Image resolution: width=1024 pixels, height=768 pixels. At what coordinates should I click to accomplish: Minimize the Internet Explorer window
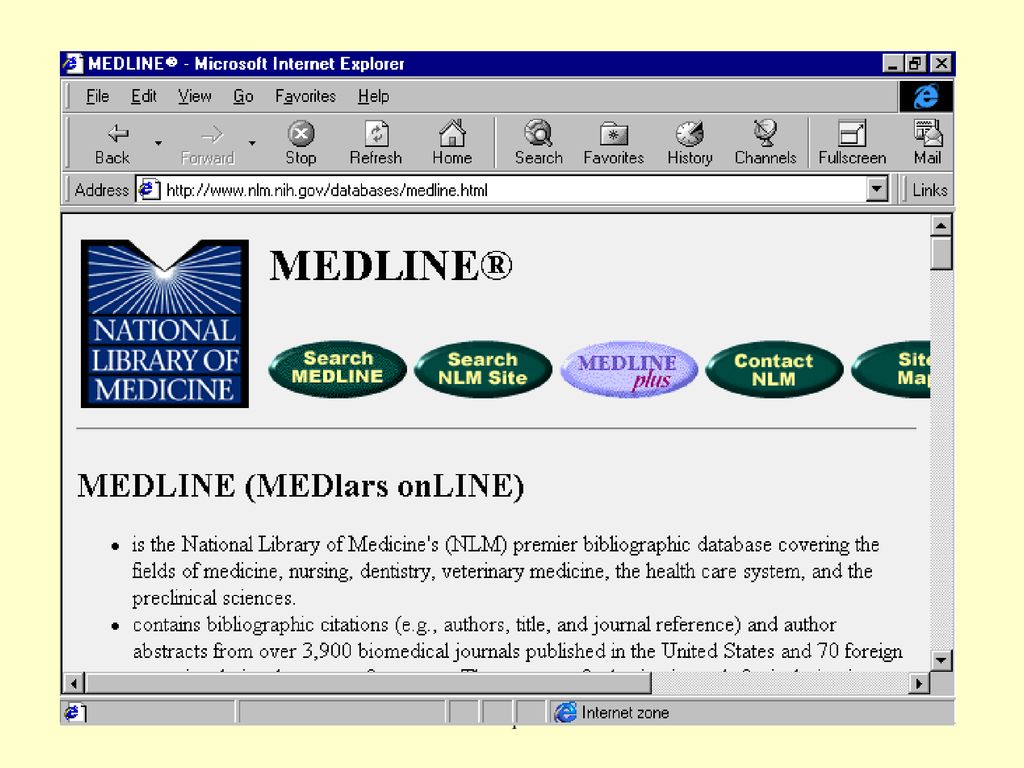(891, 63)
